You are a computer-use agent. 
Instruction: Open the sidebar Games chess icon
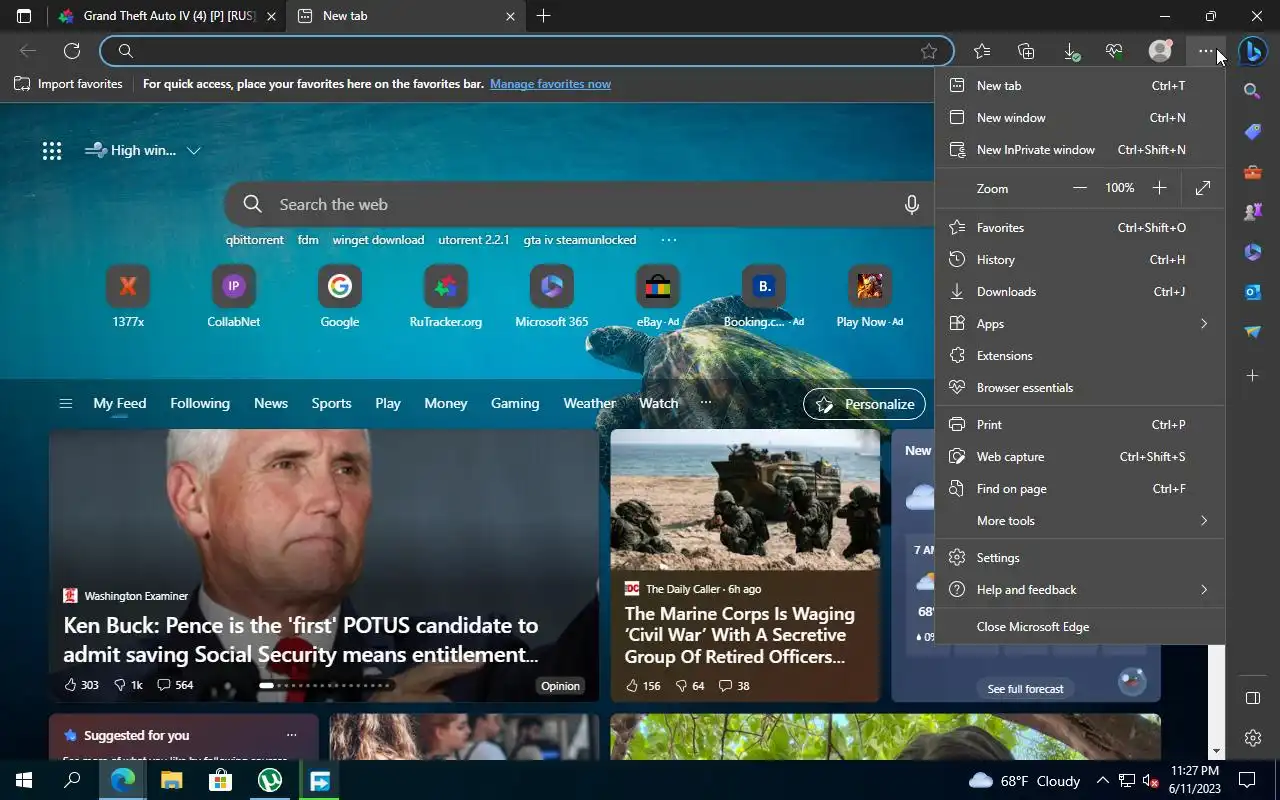click(1252, 212)
